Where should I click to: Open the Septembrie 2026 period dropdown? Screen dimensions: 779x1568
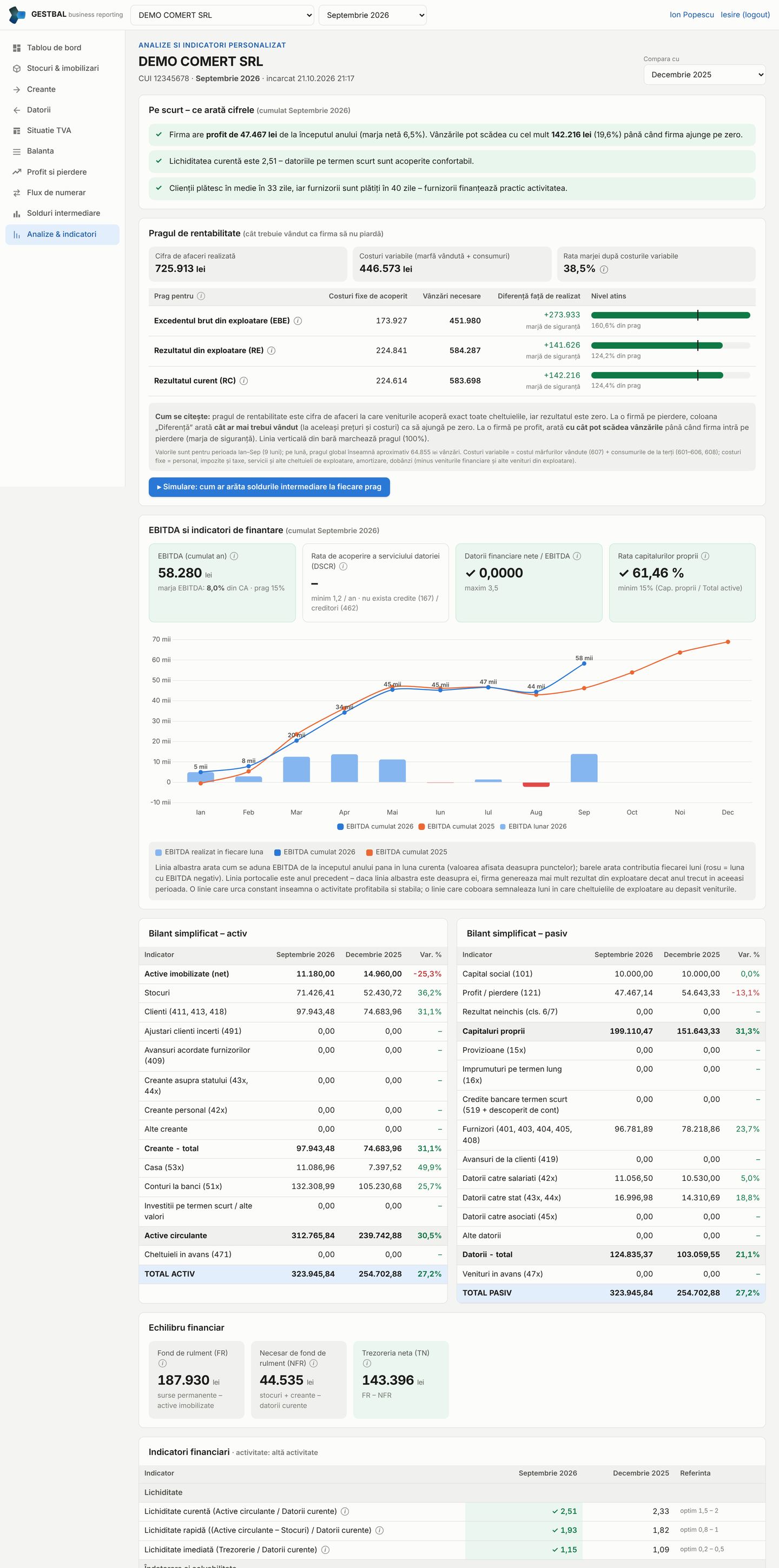pyautogui.click(x=373, y=15)
